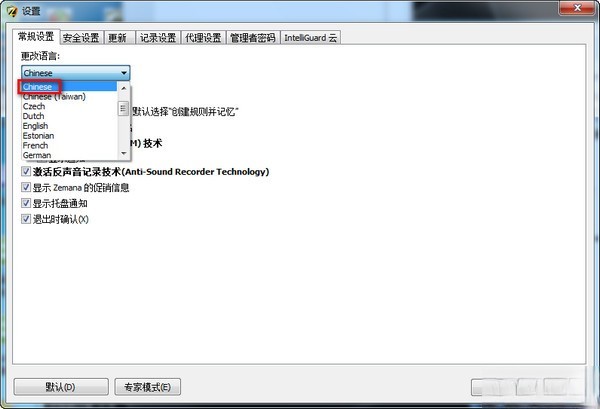Select French in the language list
This screenshot has width=600, height=409.
(x=35, y=145)
